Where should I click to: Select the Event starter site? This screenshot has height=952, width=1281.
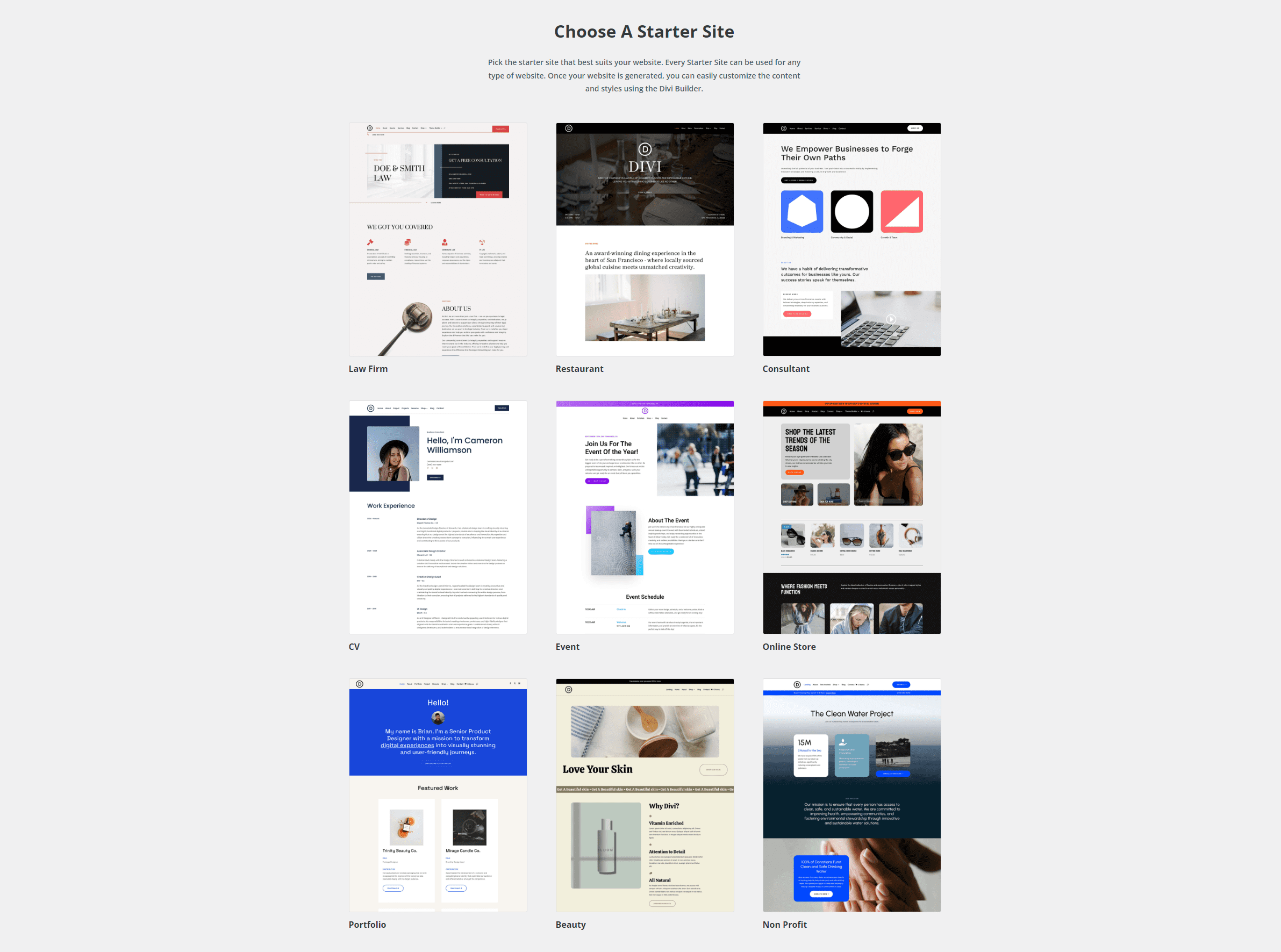point(644,517)
